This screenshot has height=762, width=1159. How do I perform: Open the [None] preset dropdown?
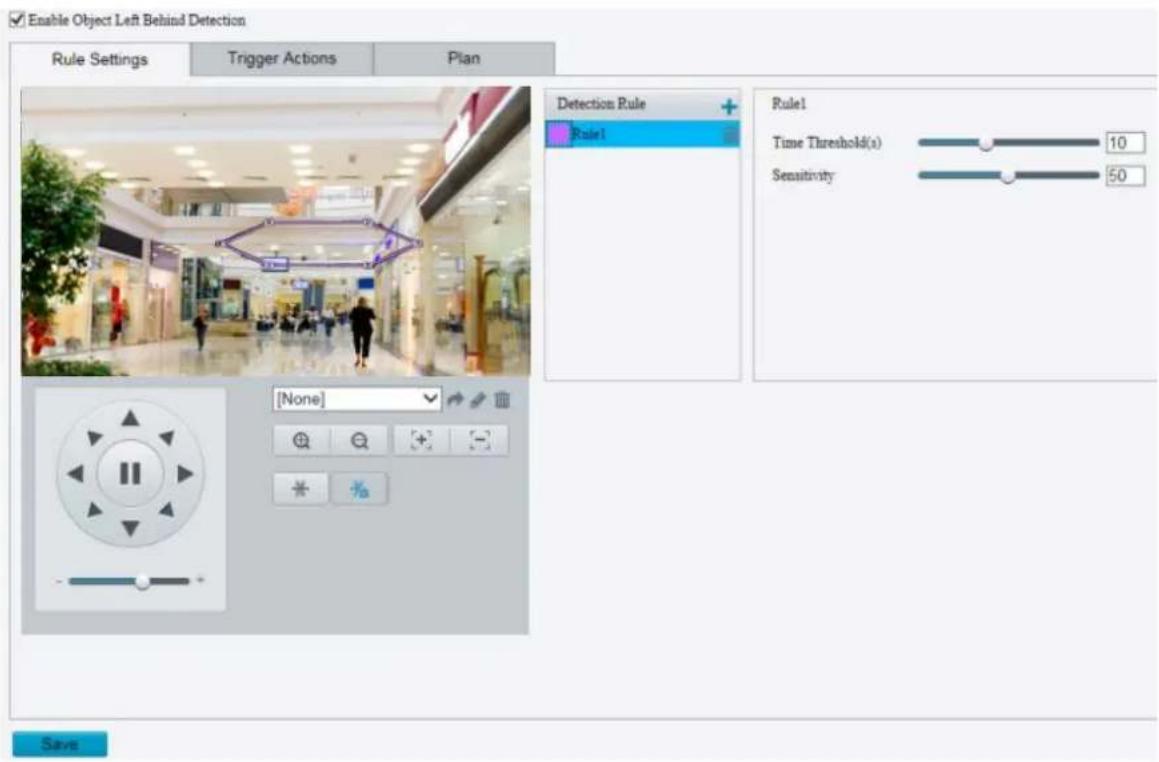coord(356,399)
